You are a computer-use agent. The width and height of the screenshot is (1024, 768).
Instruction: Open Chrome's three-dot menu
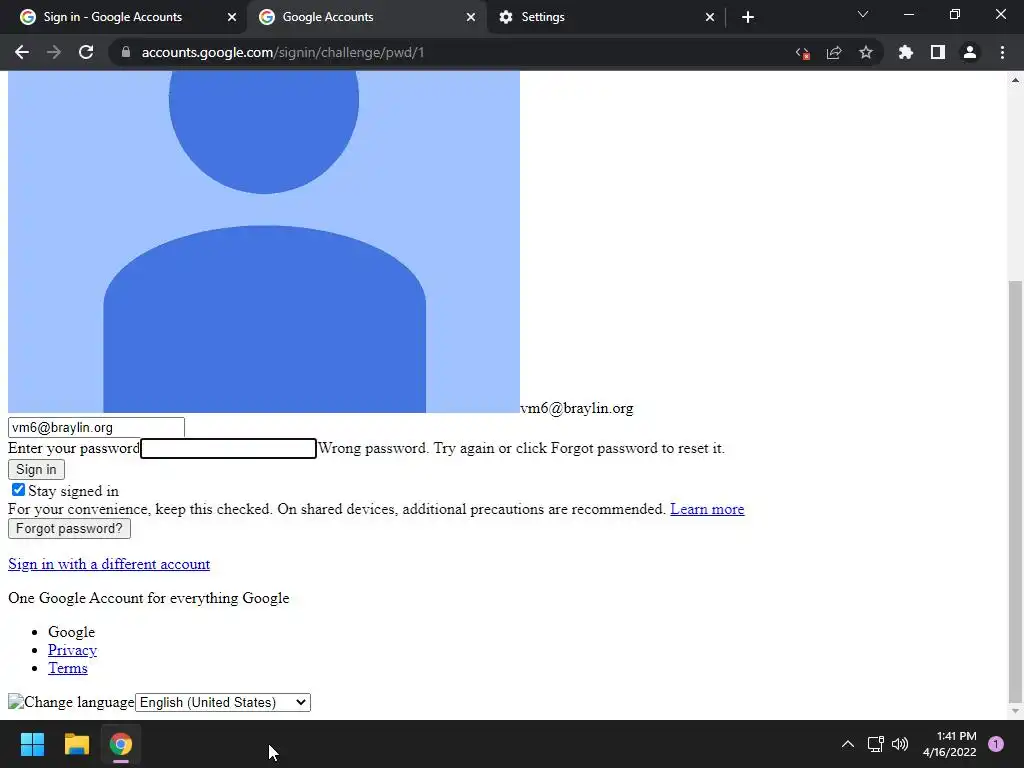(1002, 52)
